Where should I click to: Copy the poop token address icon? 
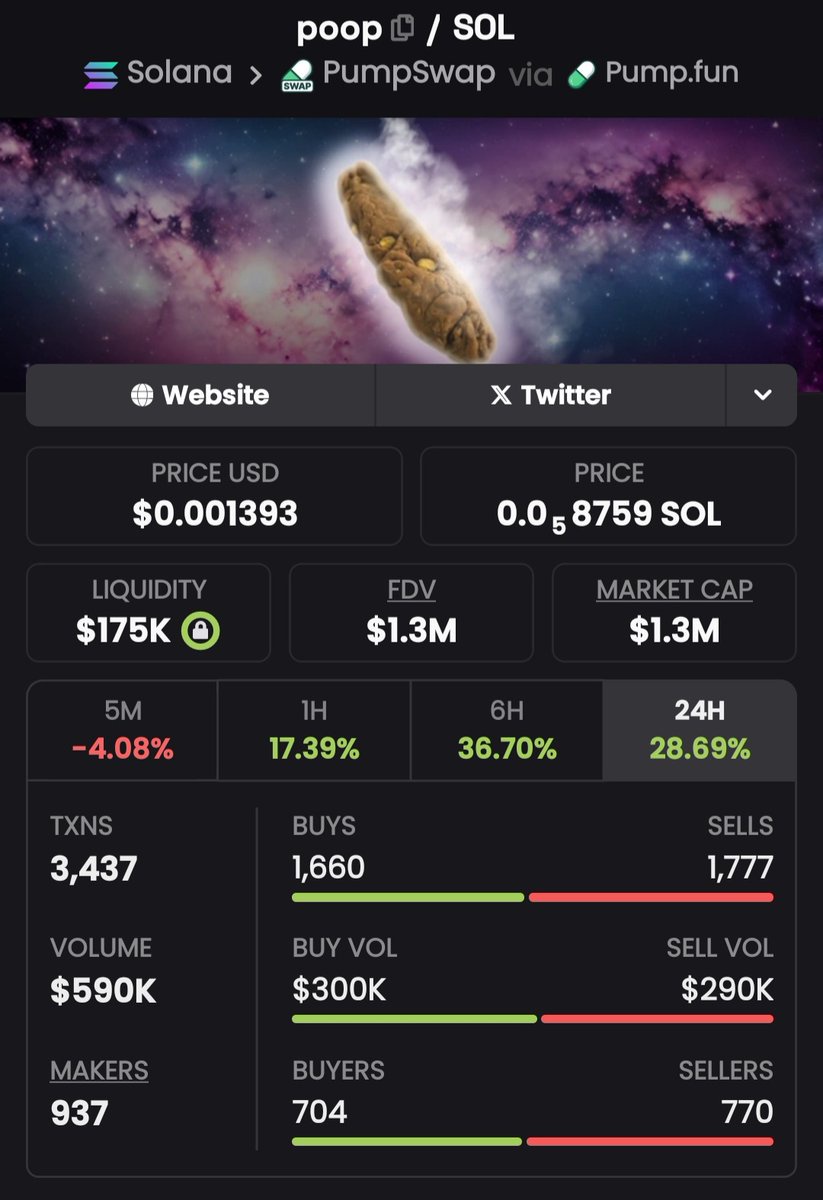(x=402, y=29)
